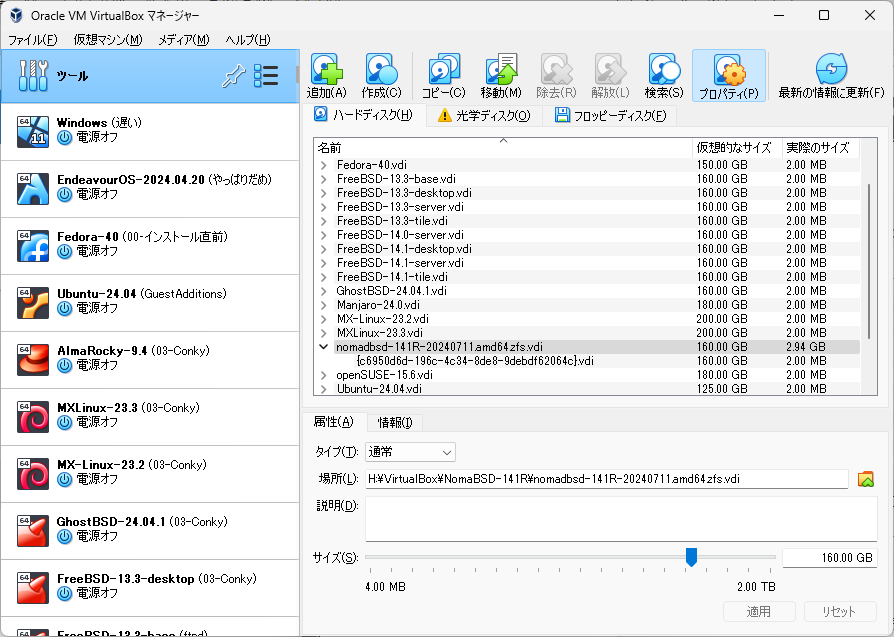This screenshot has height=637, width=894.
Task: Select the Ubuntu-24.04 VM icon
Action: click(32, 303)
